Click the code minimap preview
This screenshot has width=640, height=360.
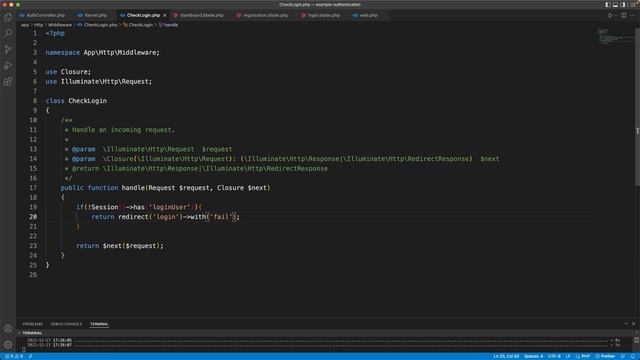(616, 36)
